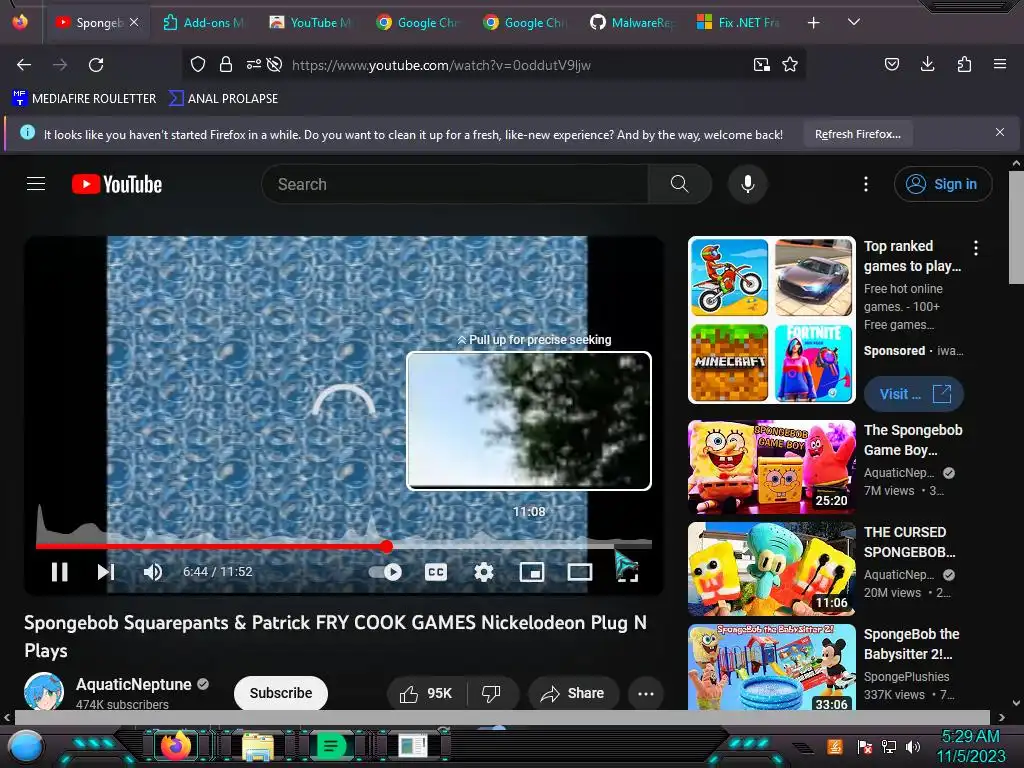Click the page vertical scrollbar
The height and width of the screenshot is (768, 1024).
[1016, 227]
